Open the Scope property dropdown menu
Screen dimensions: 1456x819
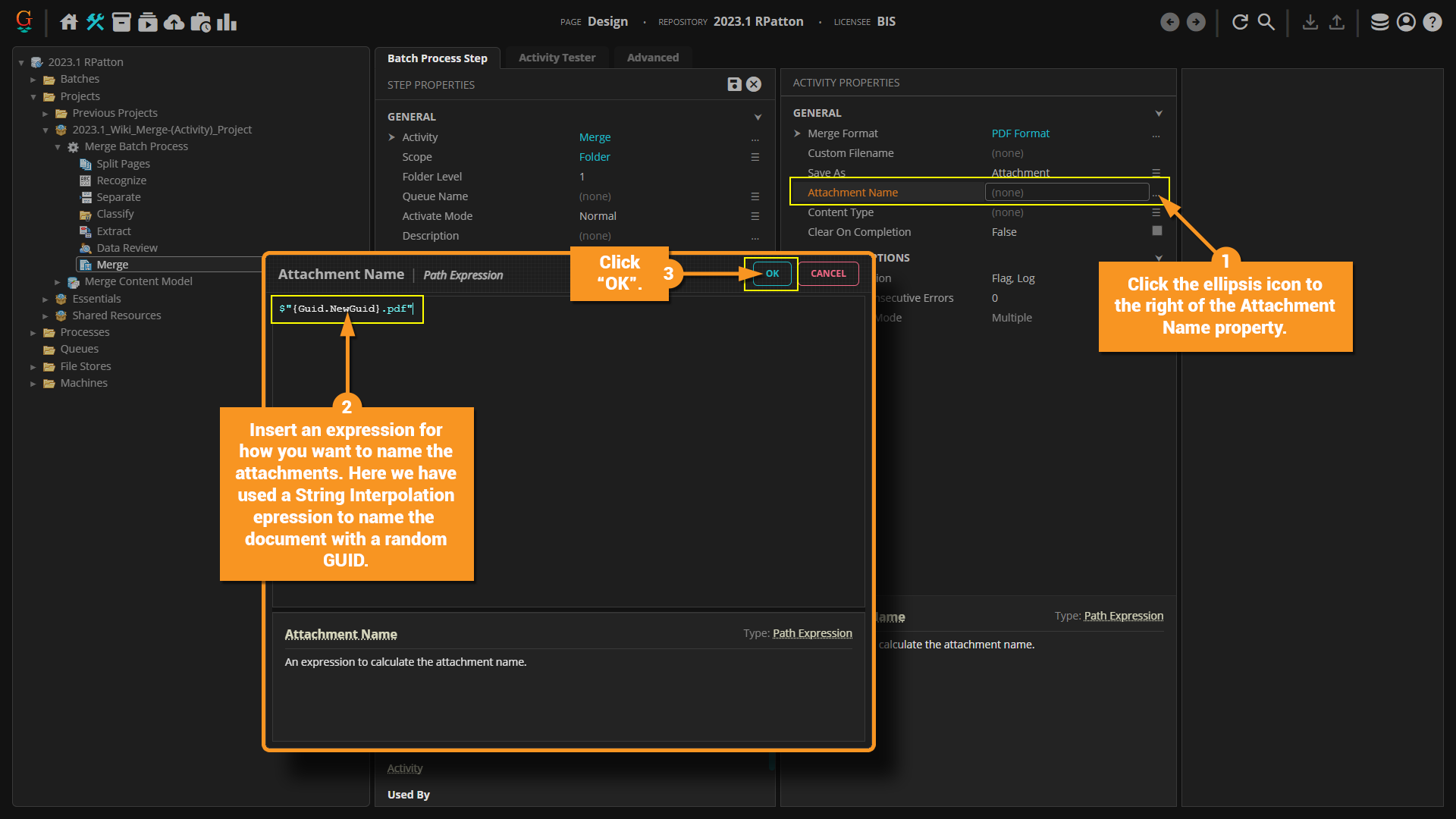(x=755, y=157)
